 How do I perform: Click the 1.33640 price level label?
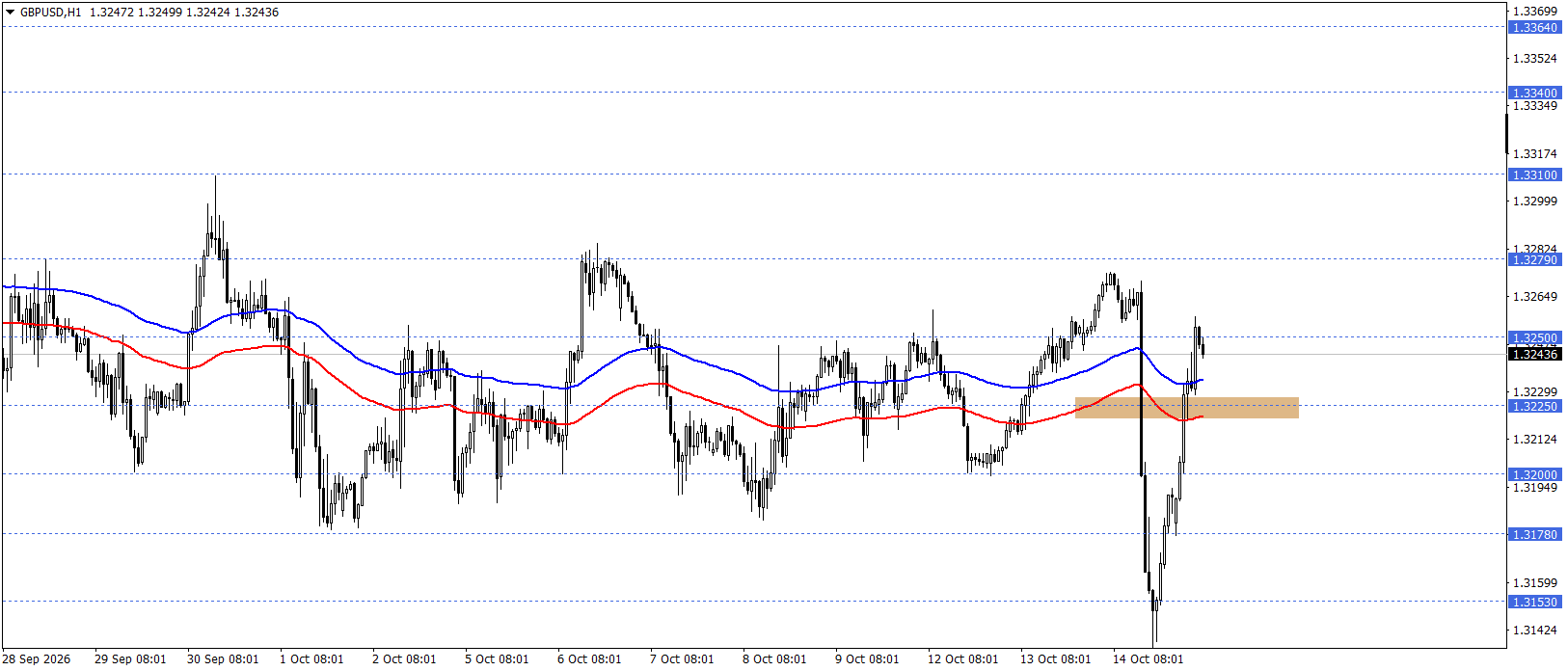1534,28
